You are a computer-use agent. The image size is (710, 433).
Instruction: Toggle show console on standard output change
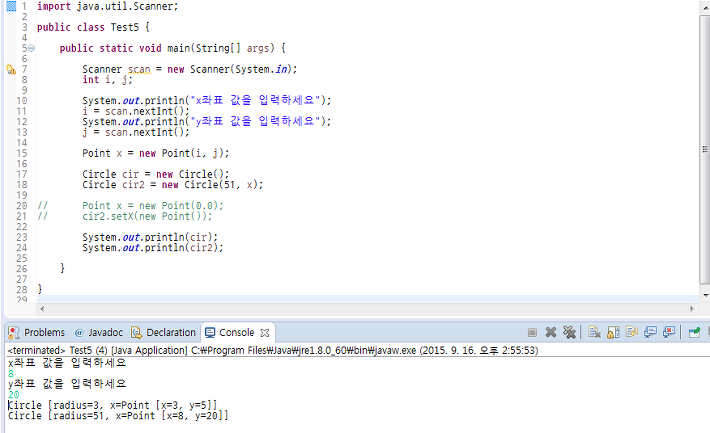coord(650,332)
